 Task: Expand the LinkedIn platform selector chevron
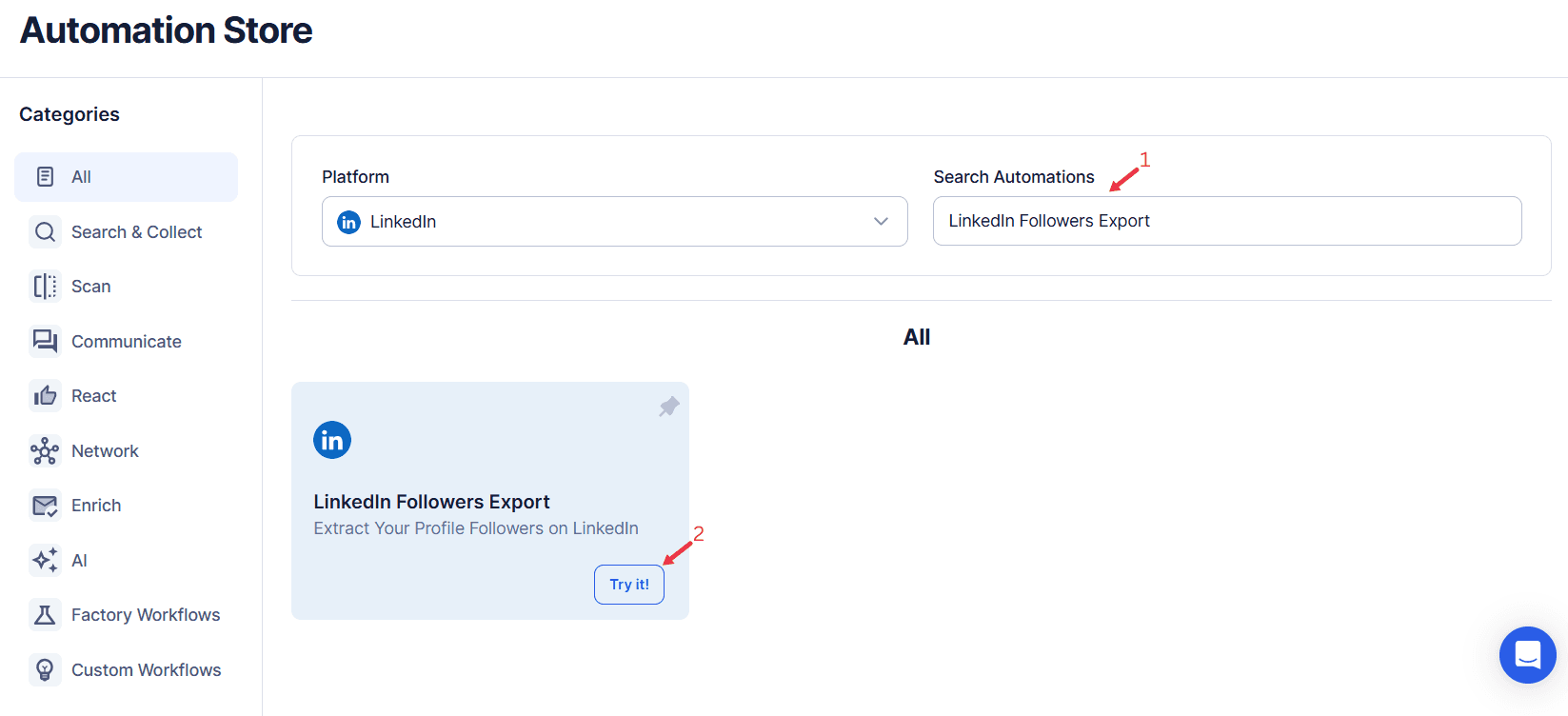[x=881, y=221]
